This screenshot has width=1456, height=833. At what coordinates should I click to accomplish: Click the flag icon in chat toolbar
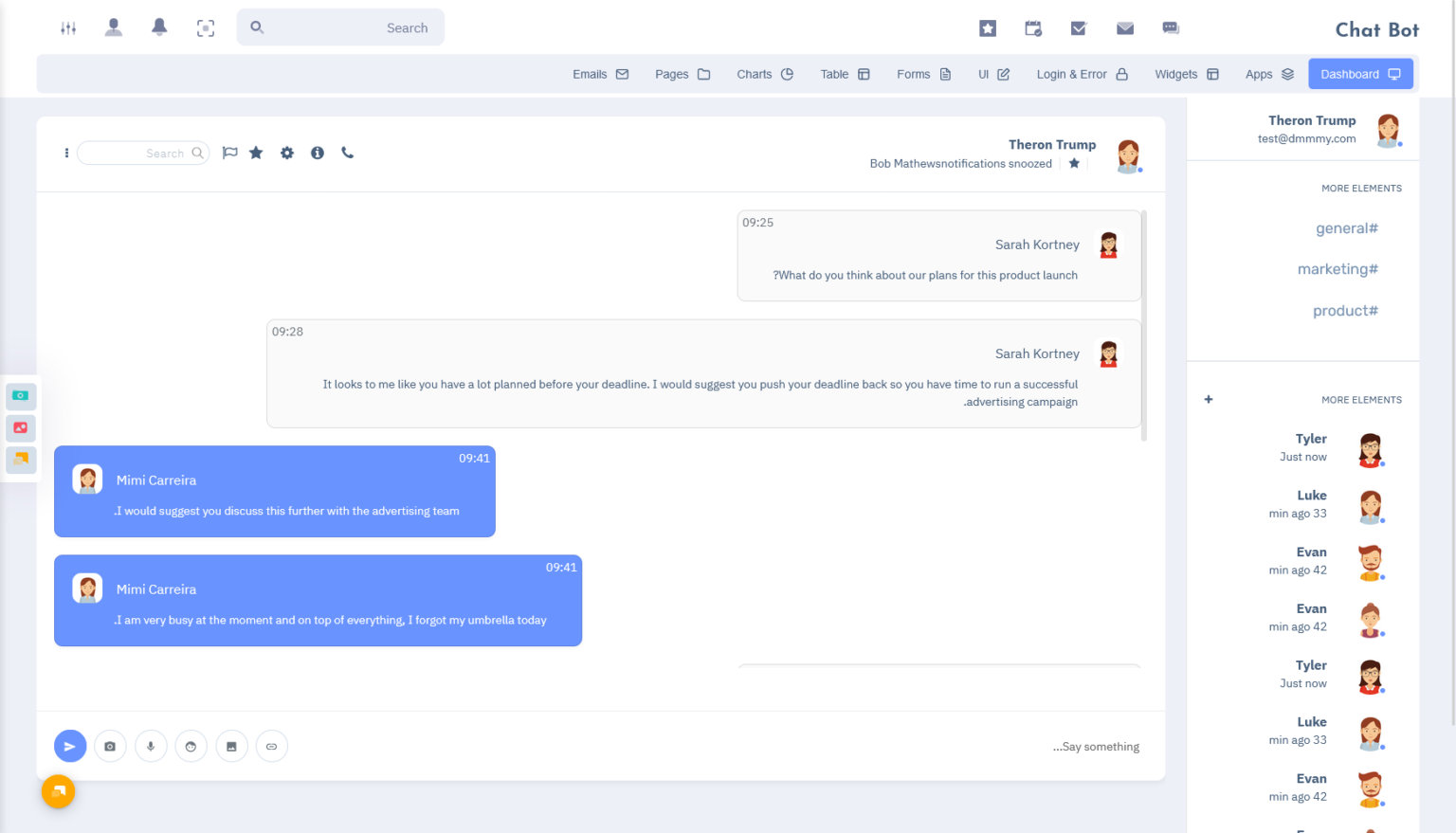[229, 153]
